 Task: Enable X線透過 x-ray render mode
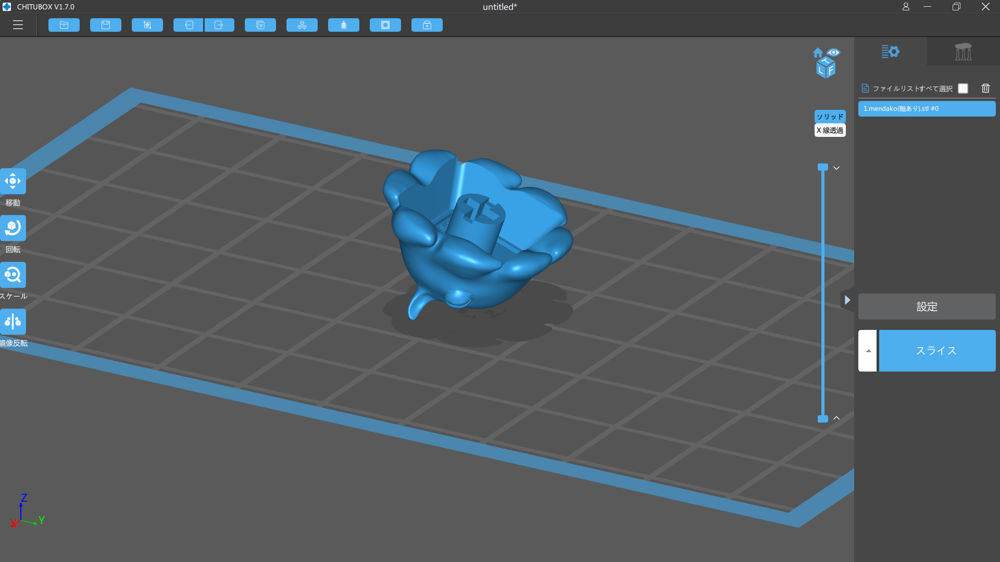coord(830,130)
